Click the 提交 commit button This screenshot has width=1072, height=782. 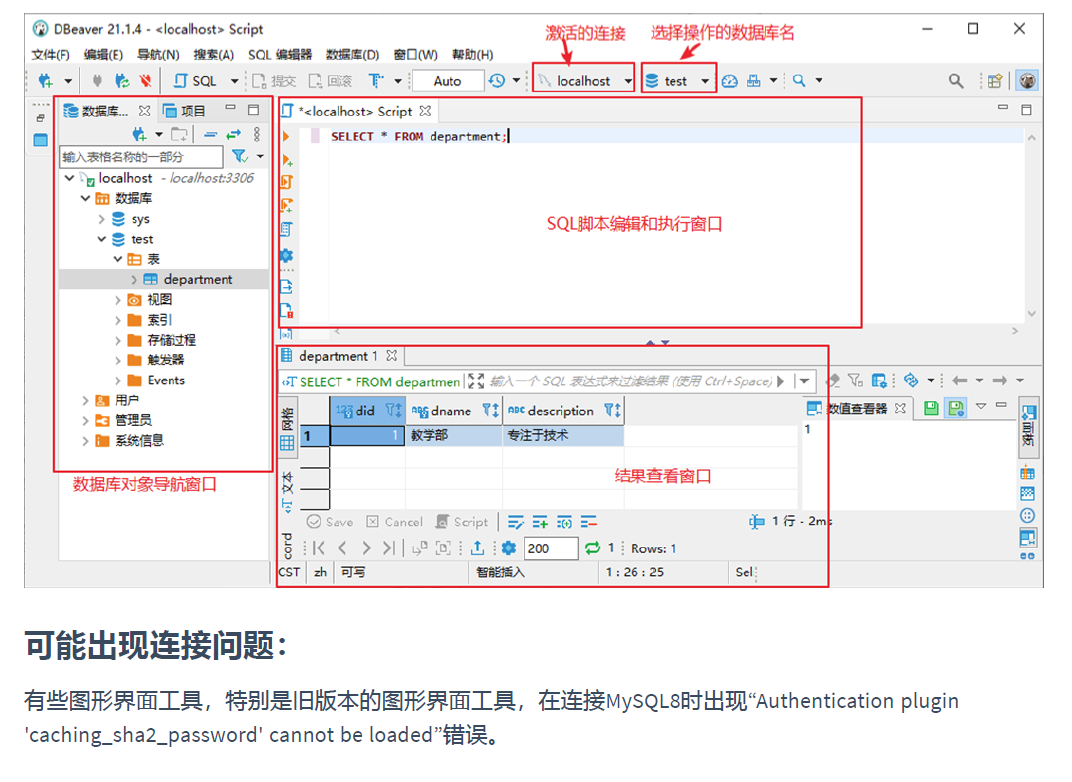274,81
